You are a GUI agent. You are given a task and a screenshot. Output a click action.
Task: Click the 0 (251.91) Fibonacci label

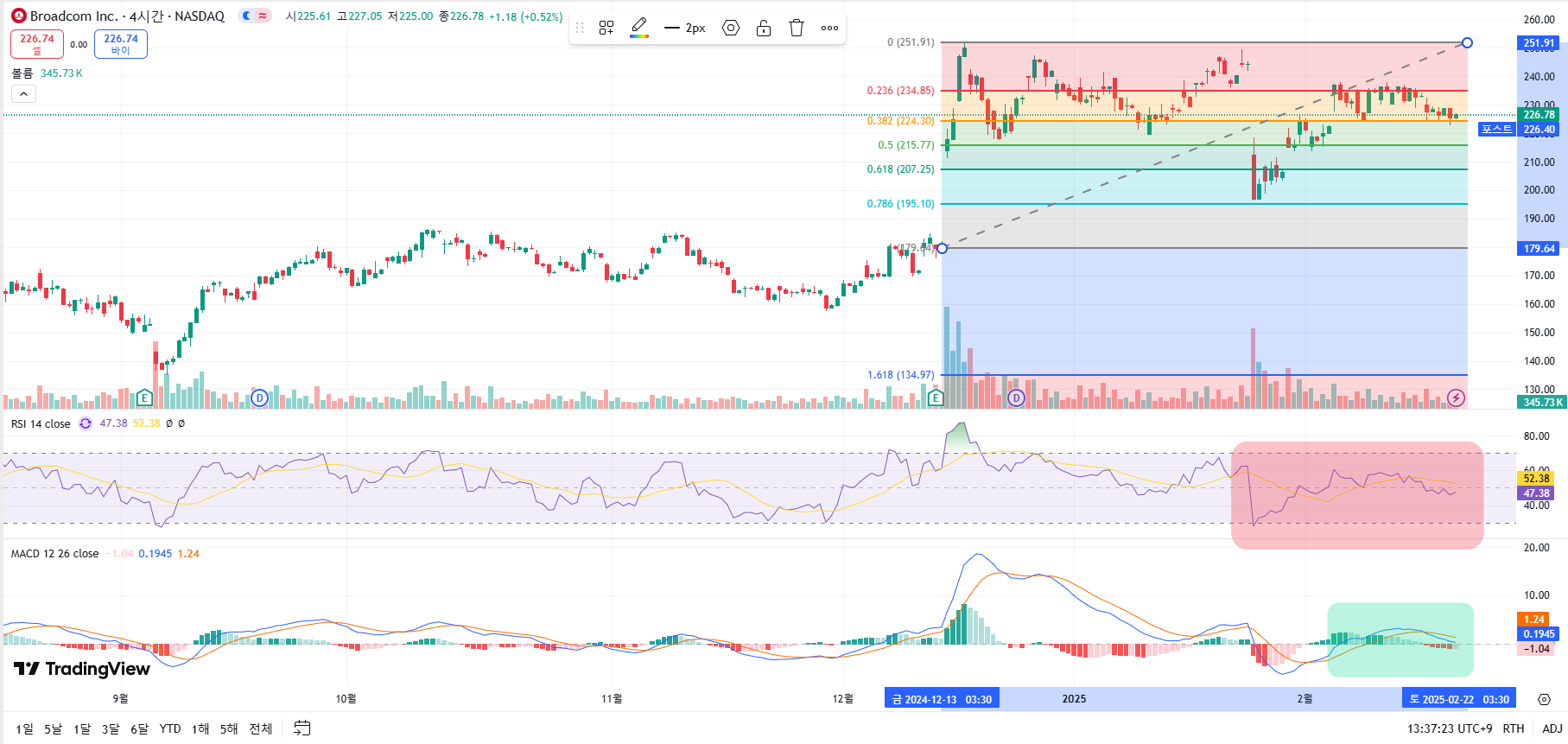(911, 42)
